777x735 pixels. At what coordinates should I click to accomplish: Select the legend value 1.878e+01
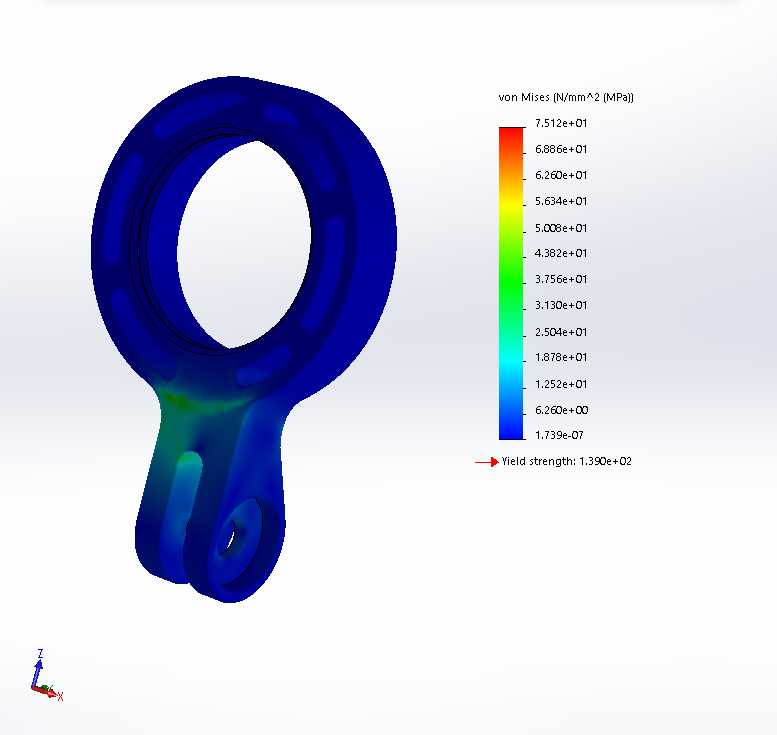[x=561, y=357]
